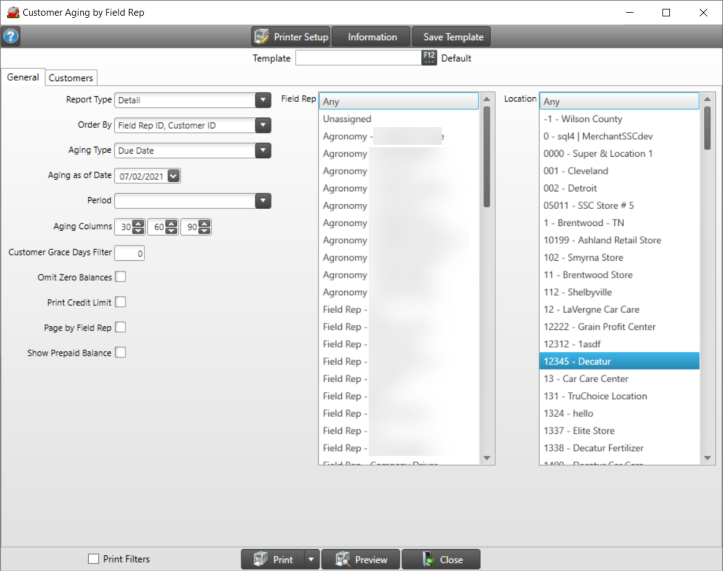Toggle the Print Filters checkbox

coord(94,560)
